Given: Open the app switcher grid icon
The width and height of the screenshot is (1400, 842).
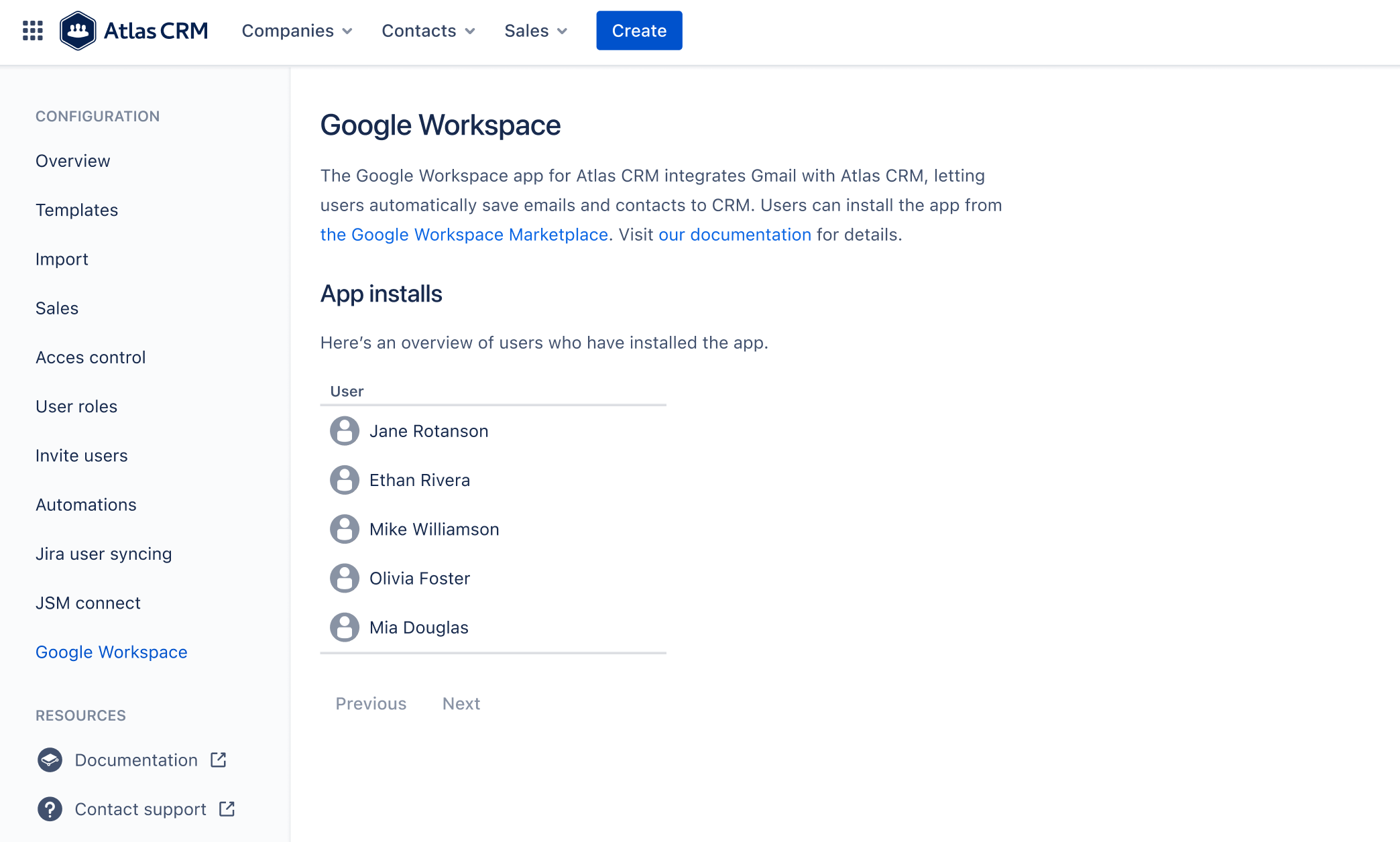Looking at the screenshot, I should pos(32,31).
